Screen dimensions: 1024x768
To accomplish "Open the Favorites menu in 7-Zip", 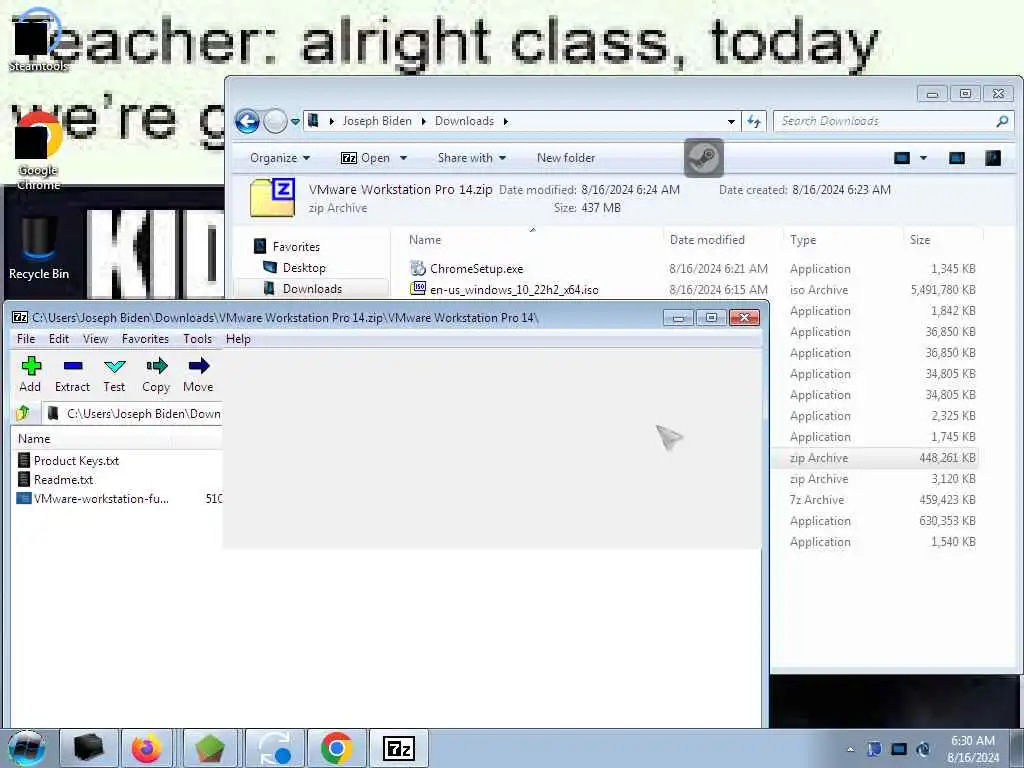I will point(145,338).
